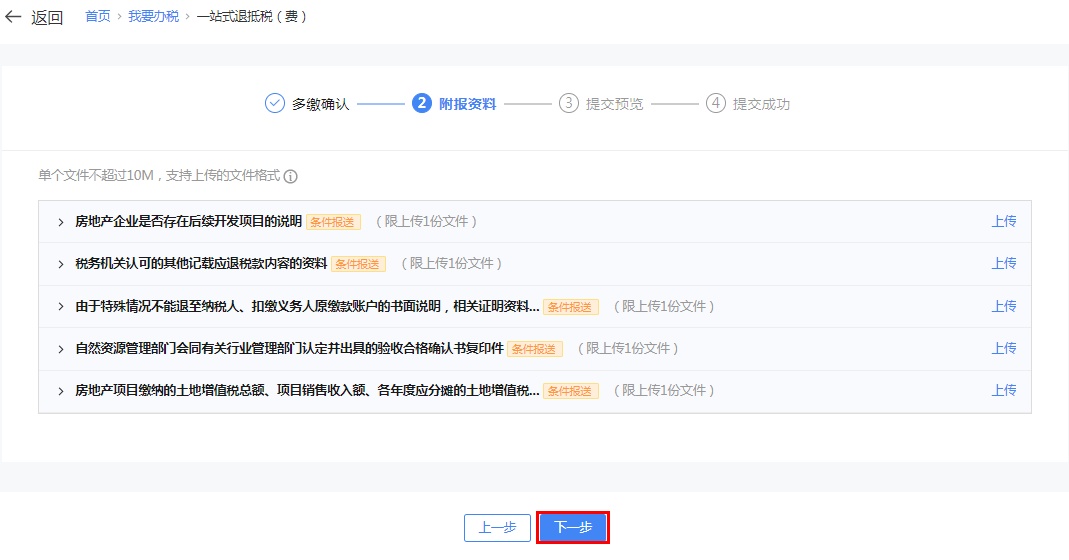Click the step 4 提交成功 circle icon
Screen dimensions: 1069x560
(x=715, y=104)
